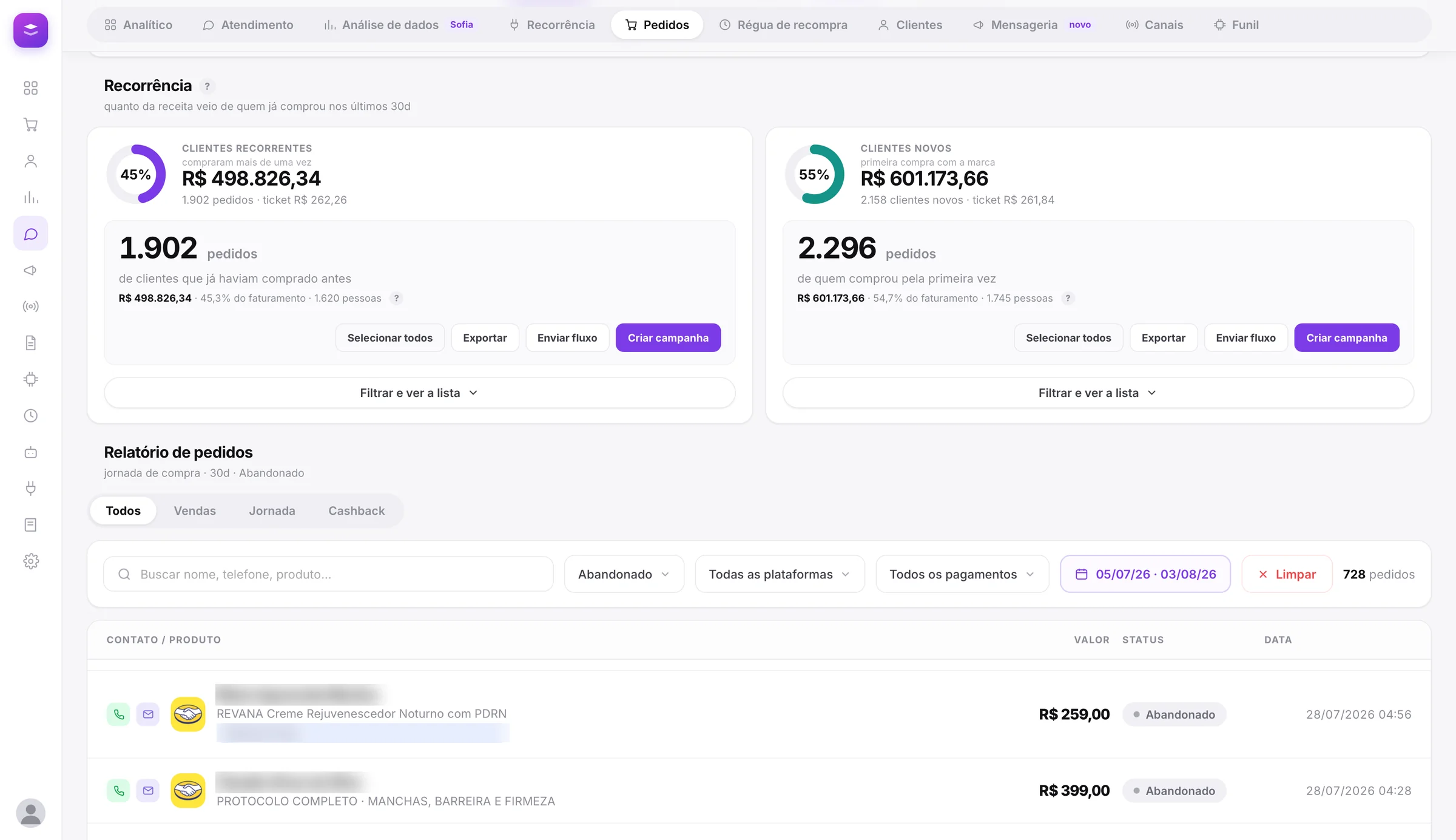The height and width of the screenshot is (840, 1456).
Task: Open the notes list icon in sidebar
Action: 30,525
